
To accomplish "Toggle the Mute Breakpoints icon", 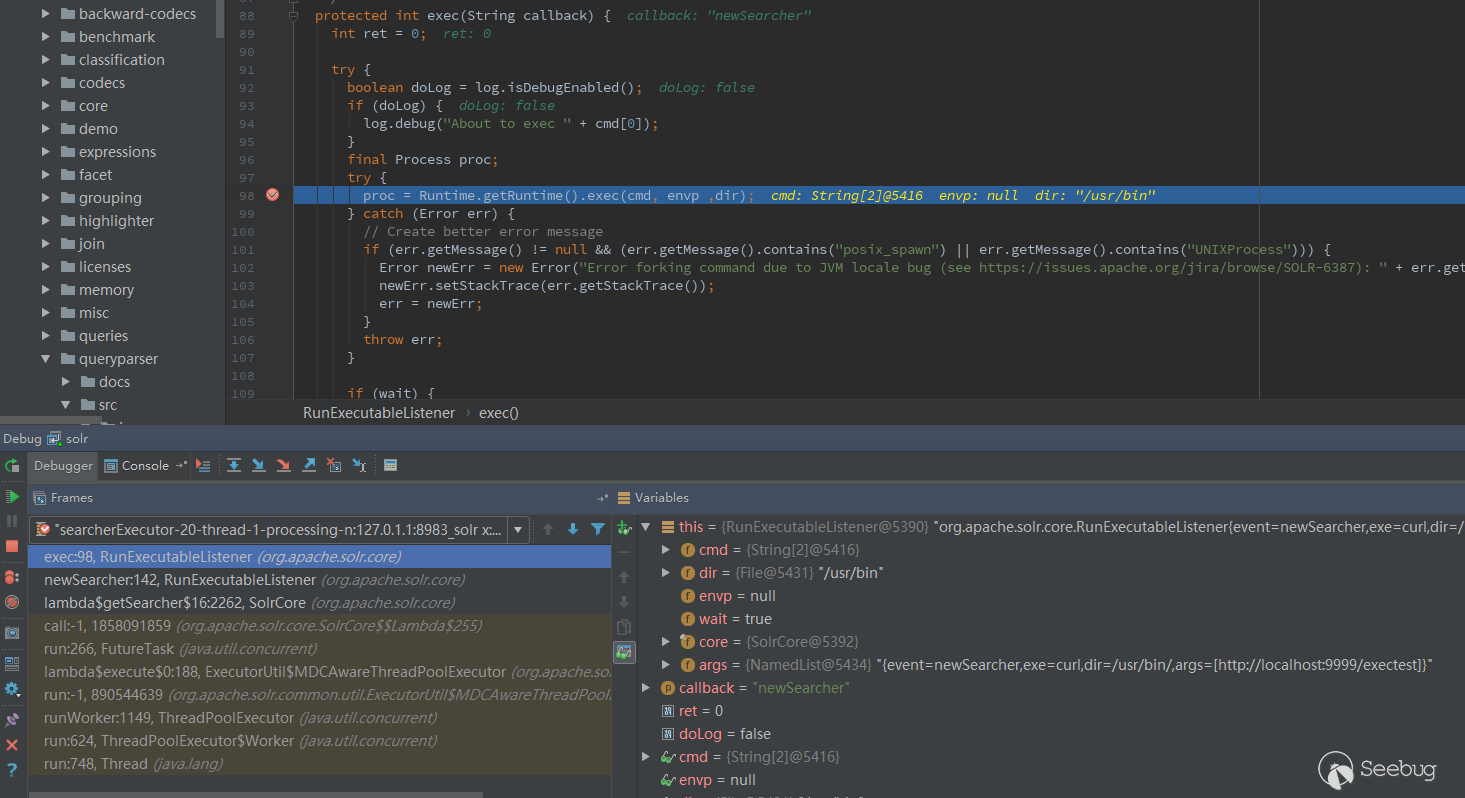I will click(12, 602).
